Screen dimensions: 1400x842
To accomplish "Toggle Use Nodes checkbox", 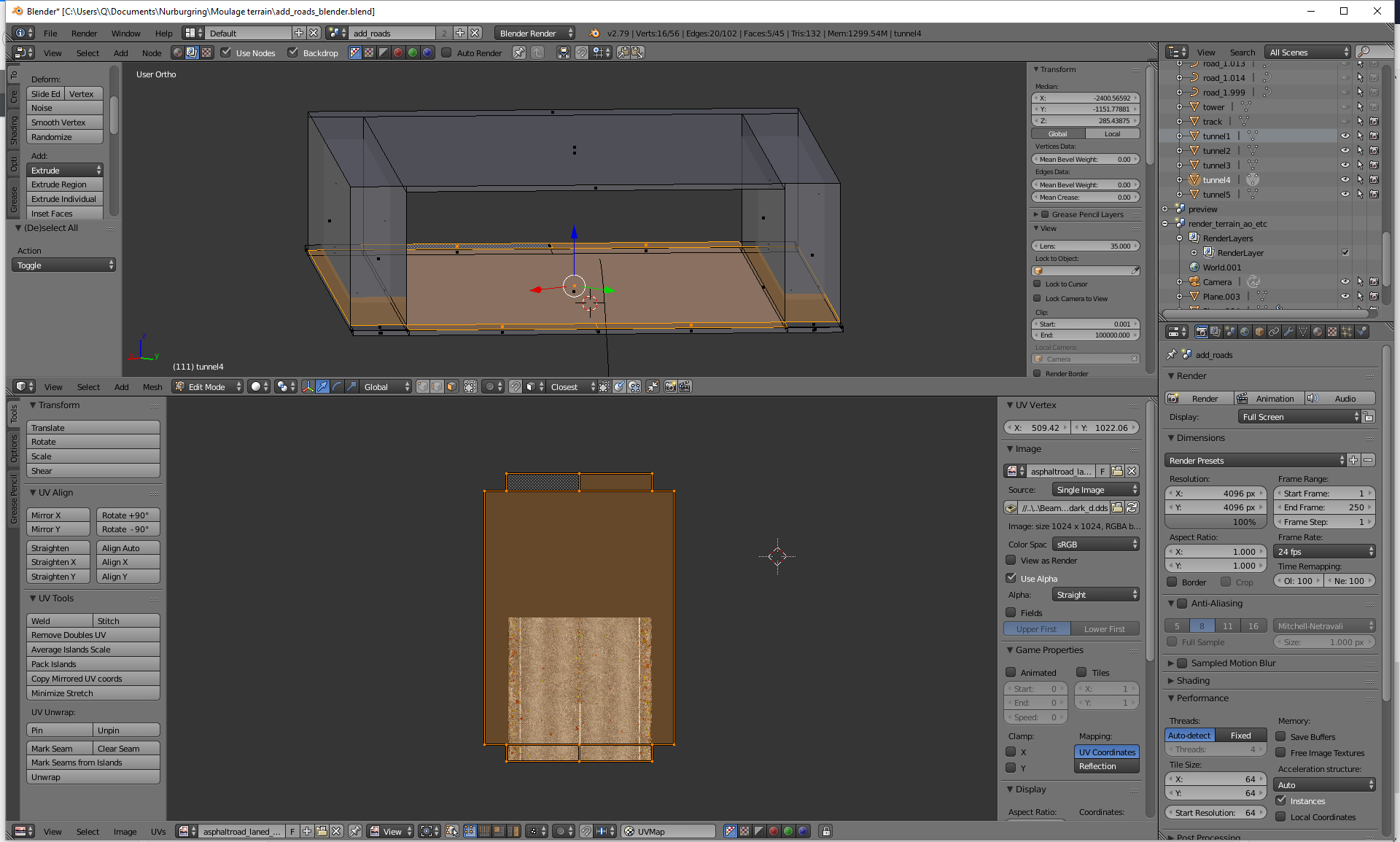I will [x=227, y=52].
